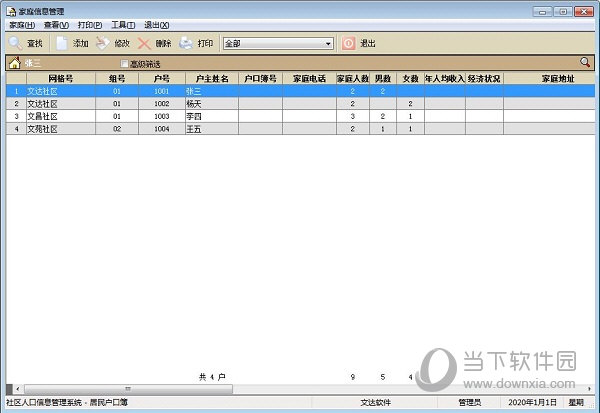Click the printer Print (打印) icon
Screen dimensions: 600x413
pos(186,43)
